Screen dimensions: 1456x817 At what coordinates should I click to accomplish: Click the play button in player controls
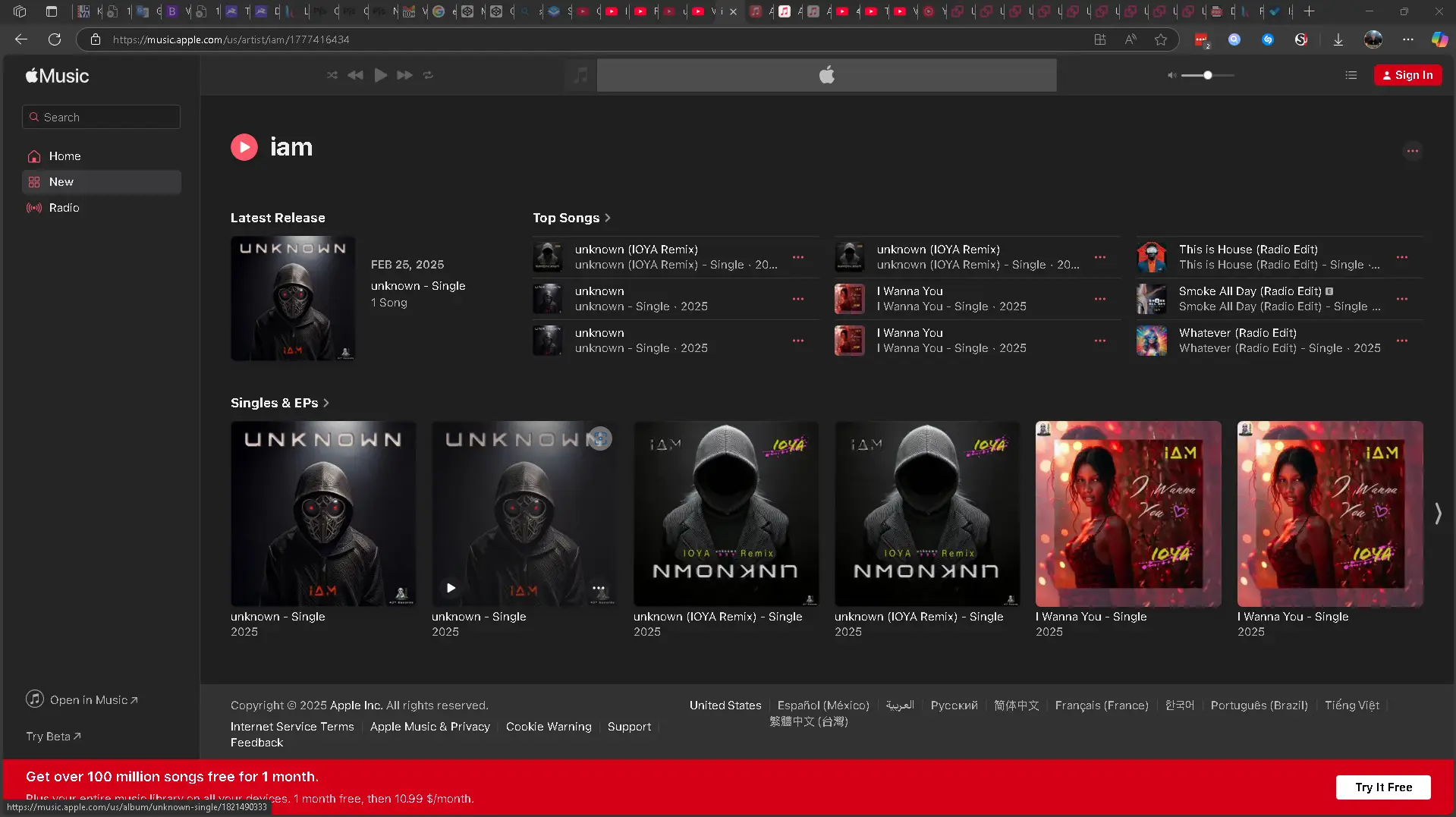pyautogui.click(x=381, y=75)
